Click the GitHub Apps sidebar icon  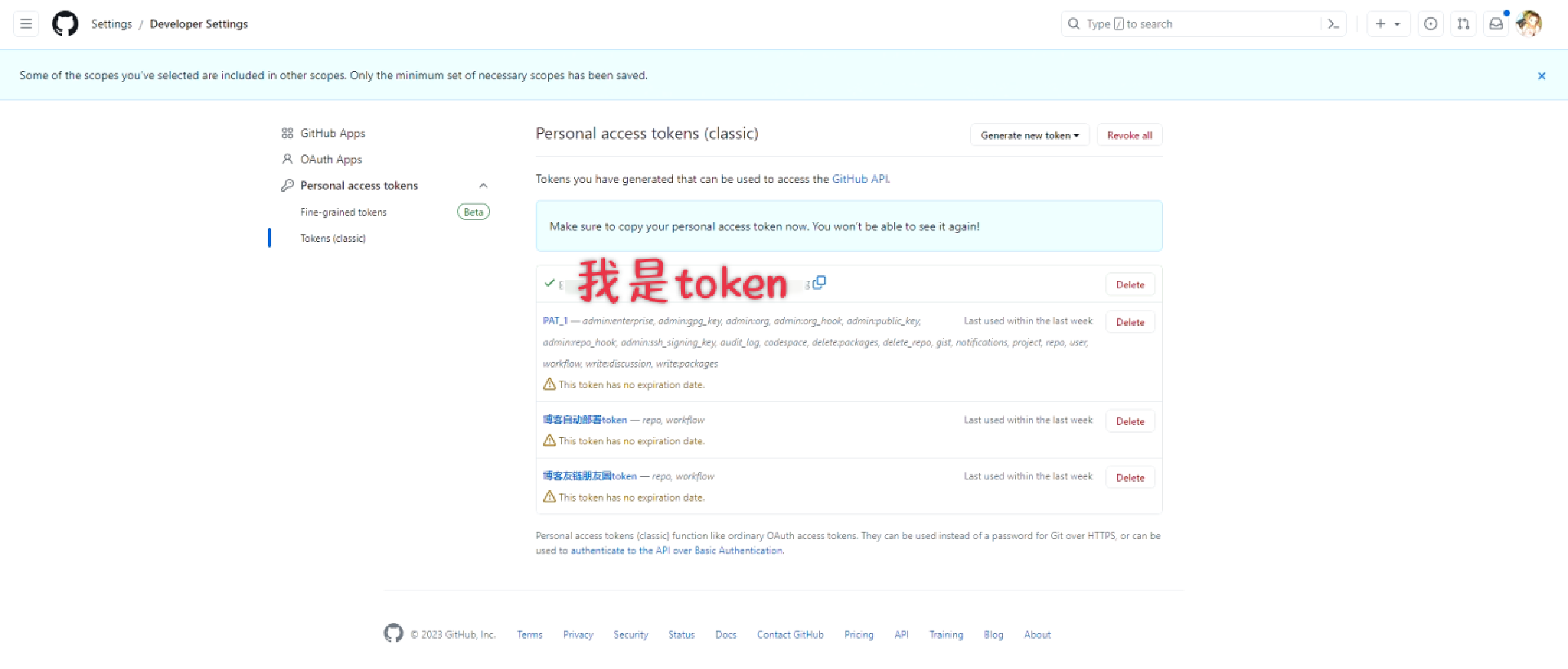(x=287, y=133)
